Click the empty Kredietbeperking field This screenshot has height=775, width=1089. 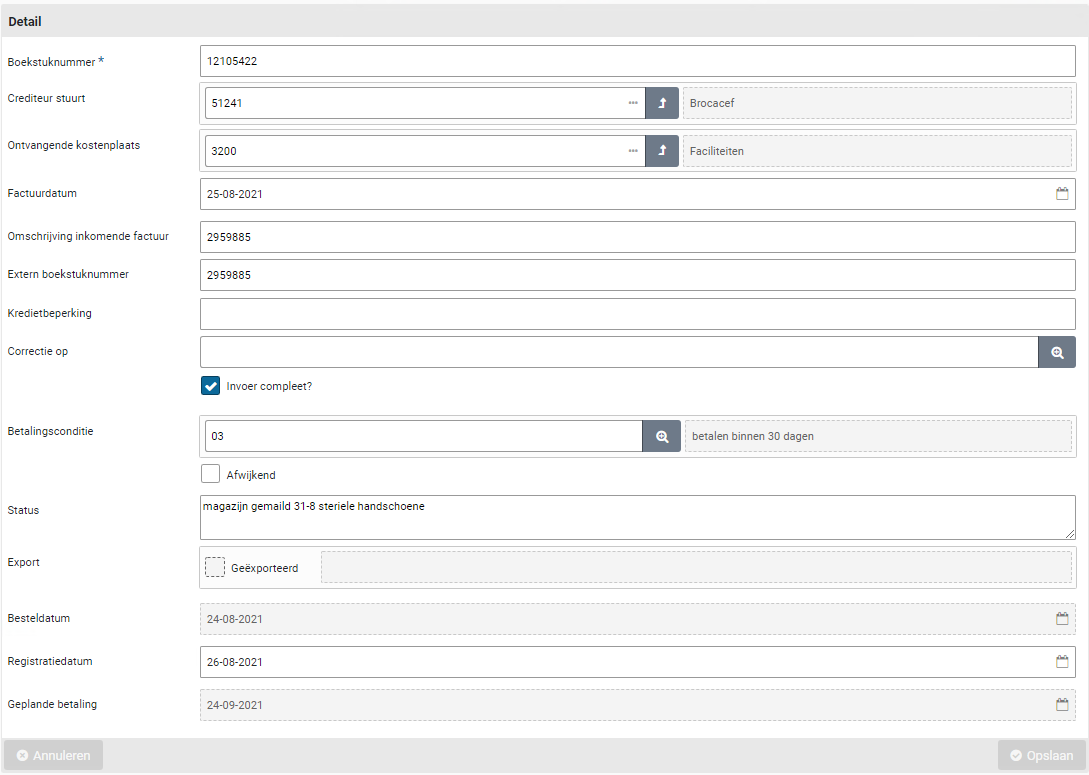click(637, 314)
